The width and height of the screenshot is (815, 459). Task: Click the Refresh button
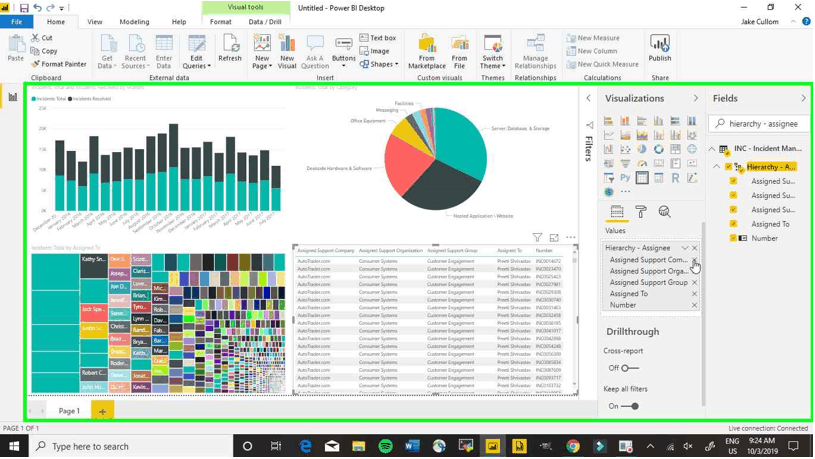tap(230, 48)
